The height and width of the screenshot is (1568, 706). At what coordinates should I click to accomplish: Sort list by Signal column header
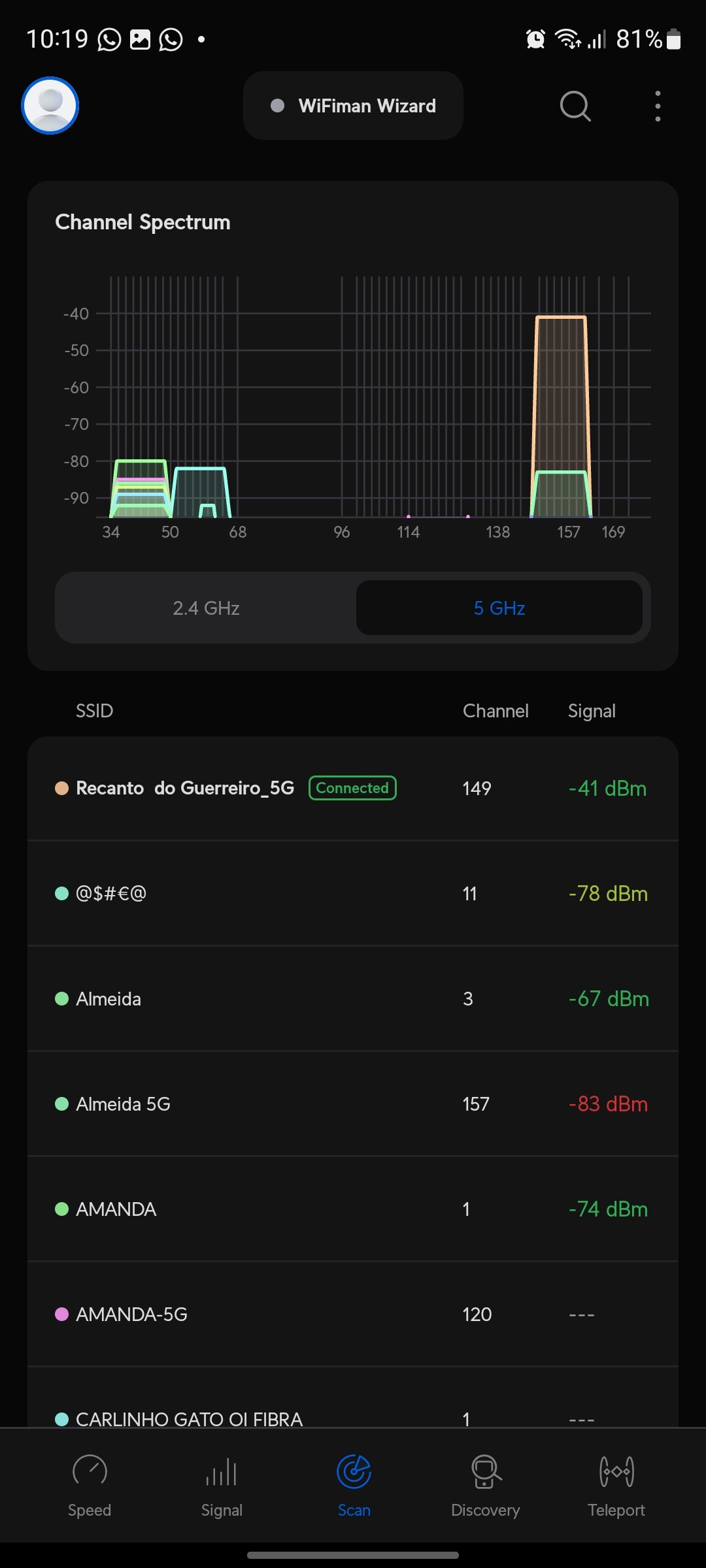tap(592, 711)
